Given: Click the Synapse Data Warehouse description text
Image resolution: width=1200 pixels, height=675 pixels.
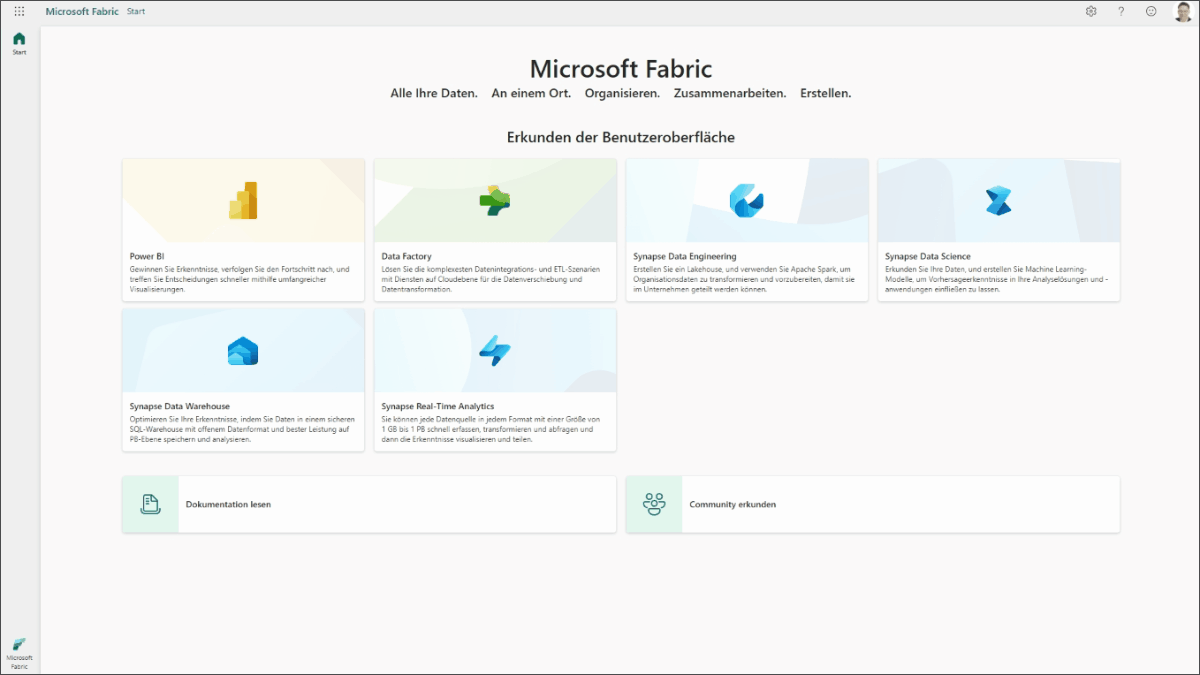Looking at the screenshot, I should [x=240, y=429].
